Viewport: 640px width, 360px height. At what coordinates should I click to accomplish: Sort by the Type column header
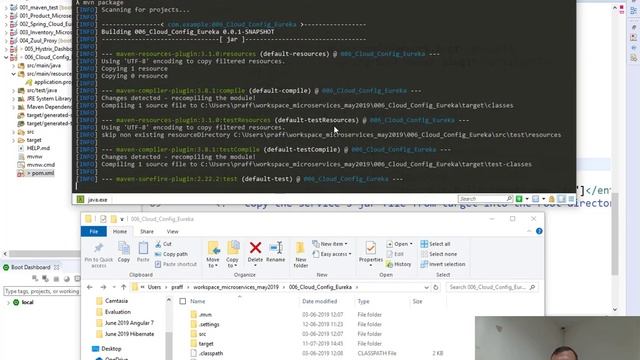(363, 301)
